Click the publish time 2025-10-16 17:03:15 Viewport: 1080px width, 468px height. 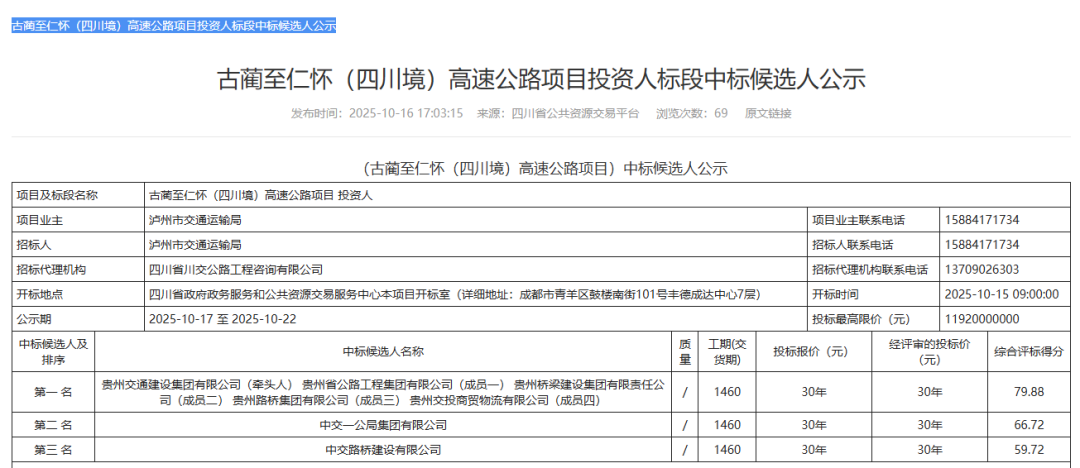coord(406,114)
